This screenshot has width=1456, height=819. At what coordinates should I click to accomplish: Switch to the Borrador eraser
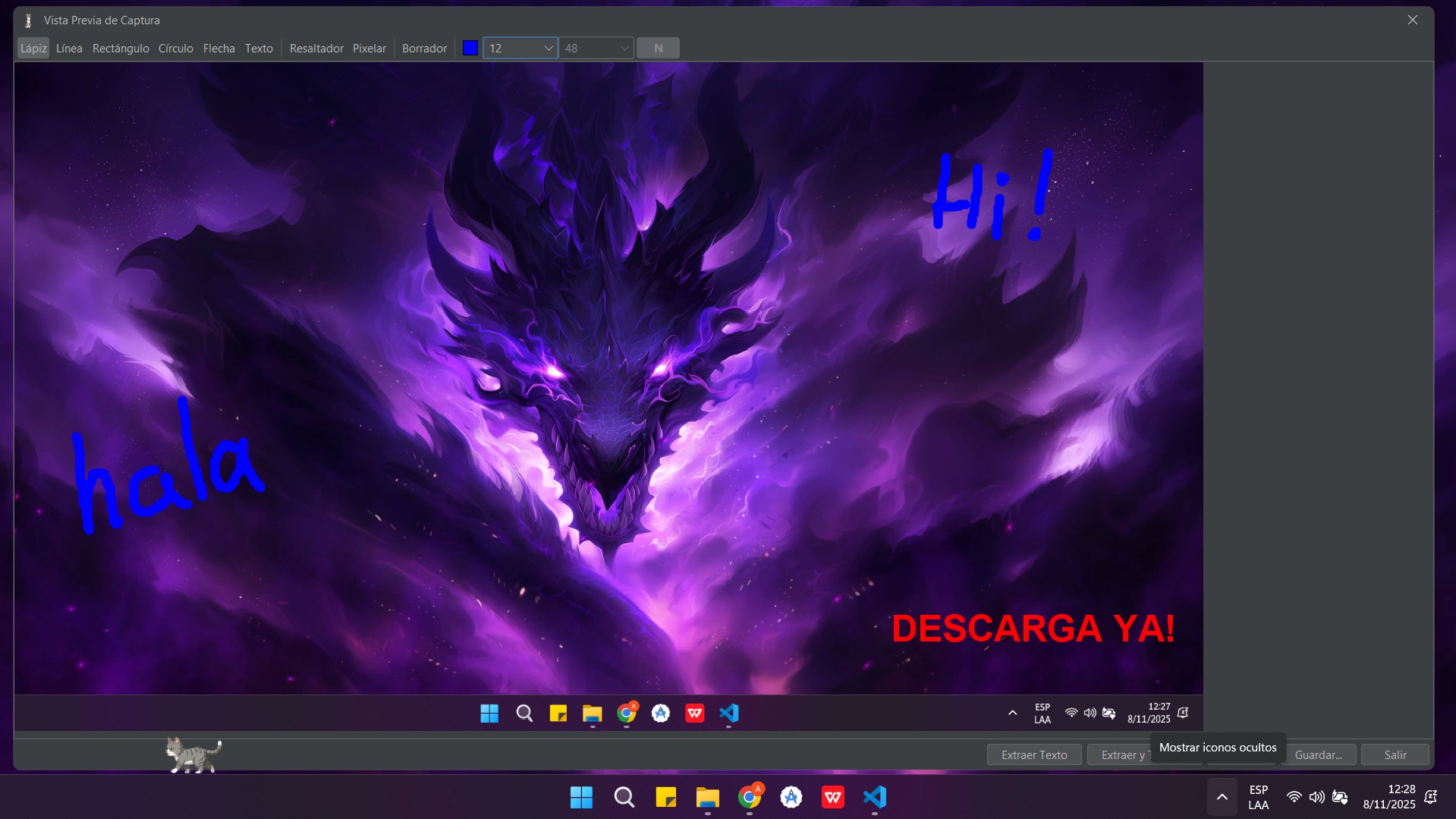point(424,49)
